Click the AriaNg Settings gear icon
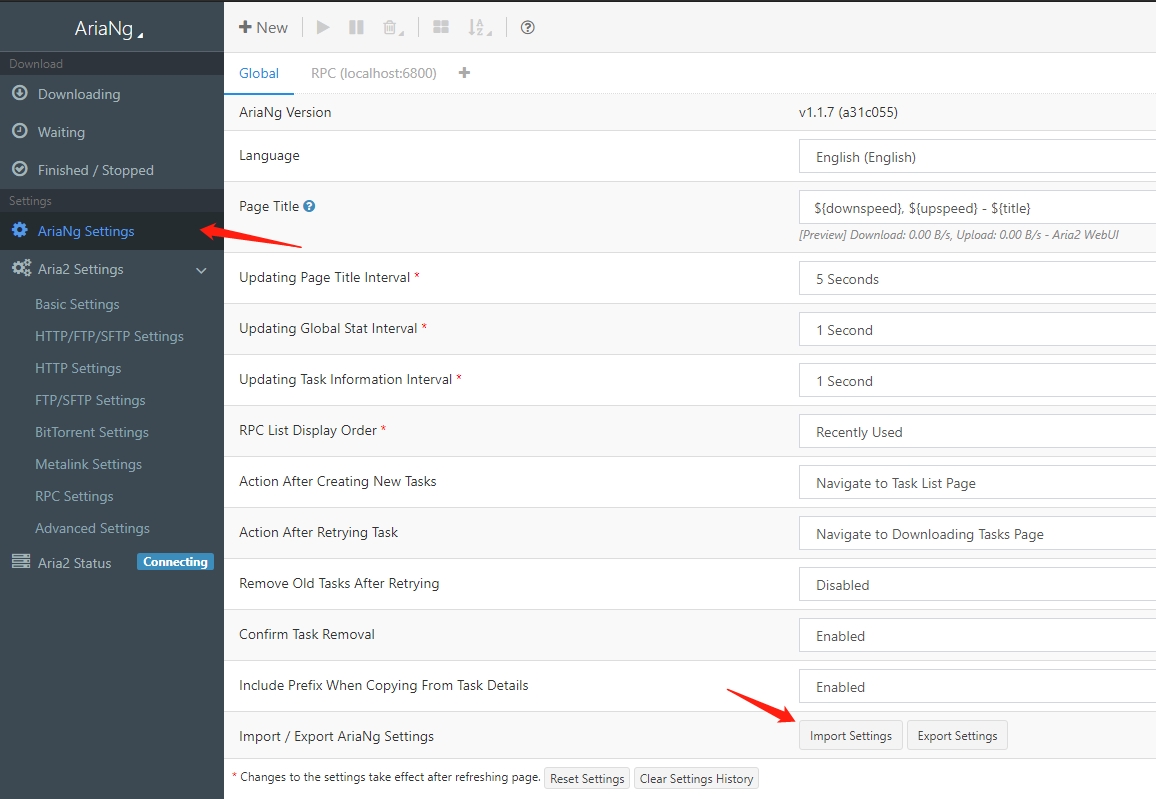The image size is (1156, 799). click(20, 230)
